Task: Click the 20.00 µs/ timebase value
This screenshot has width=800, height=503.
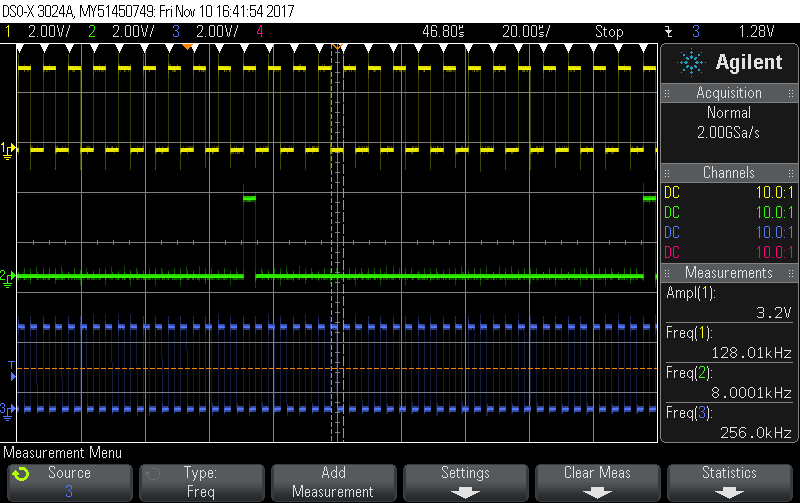Action: (x=526, y=32)
